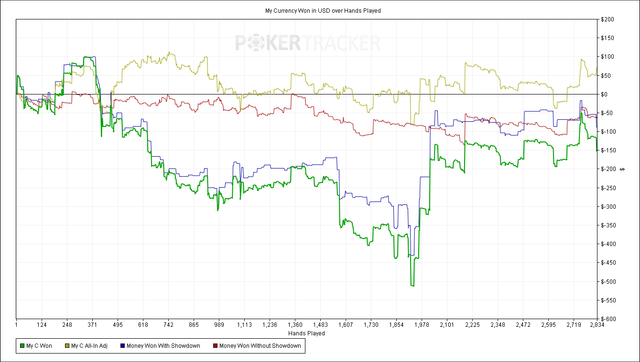
Task: Click the green My C Won legend swatch
Action: pos(22,346)
